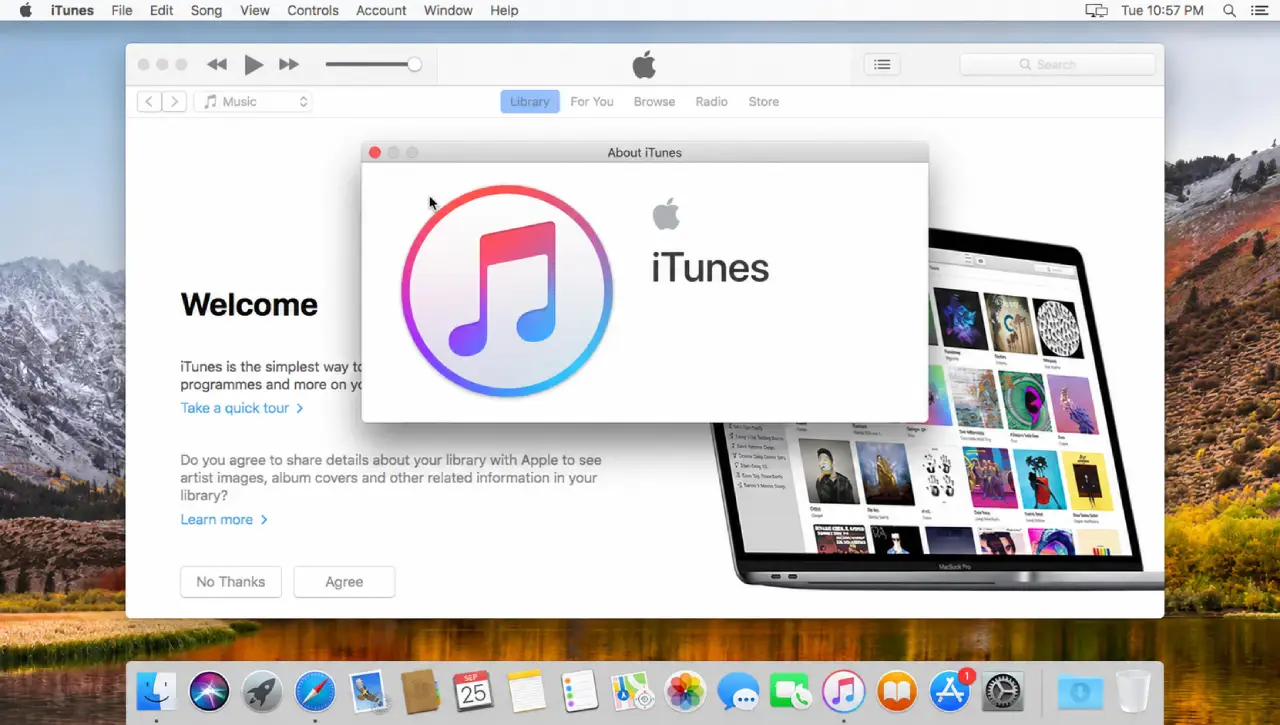Click the Agree button
This screenshot has height=725, width=1280.
[x=344, y=582]
